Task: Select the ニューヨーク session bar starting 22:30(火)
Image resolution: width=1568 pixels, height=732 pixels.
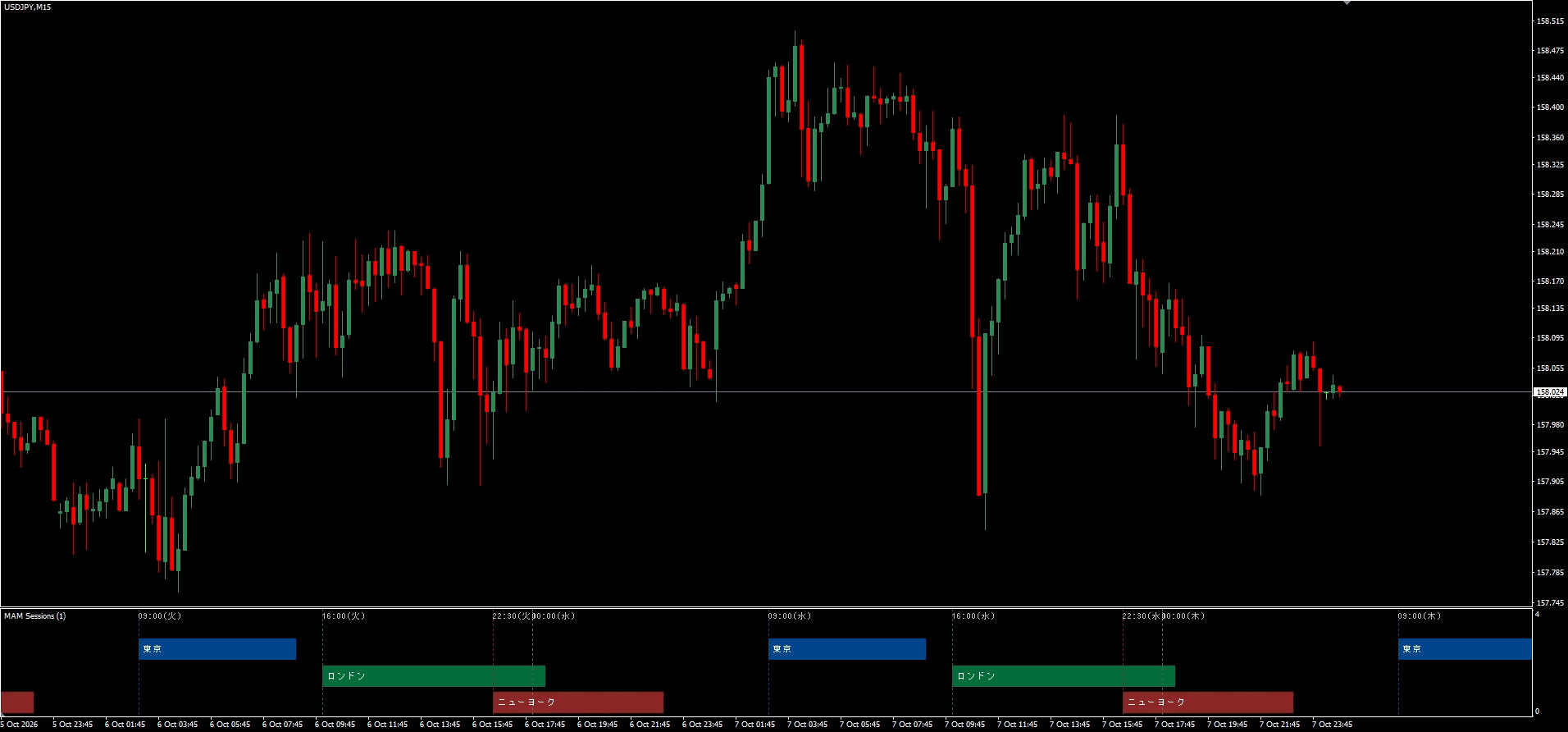Action: click(578, 702)
